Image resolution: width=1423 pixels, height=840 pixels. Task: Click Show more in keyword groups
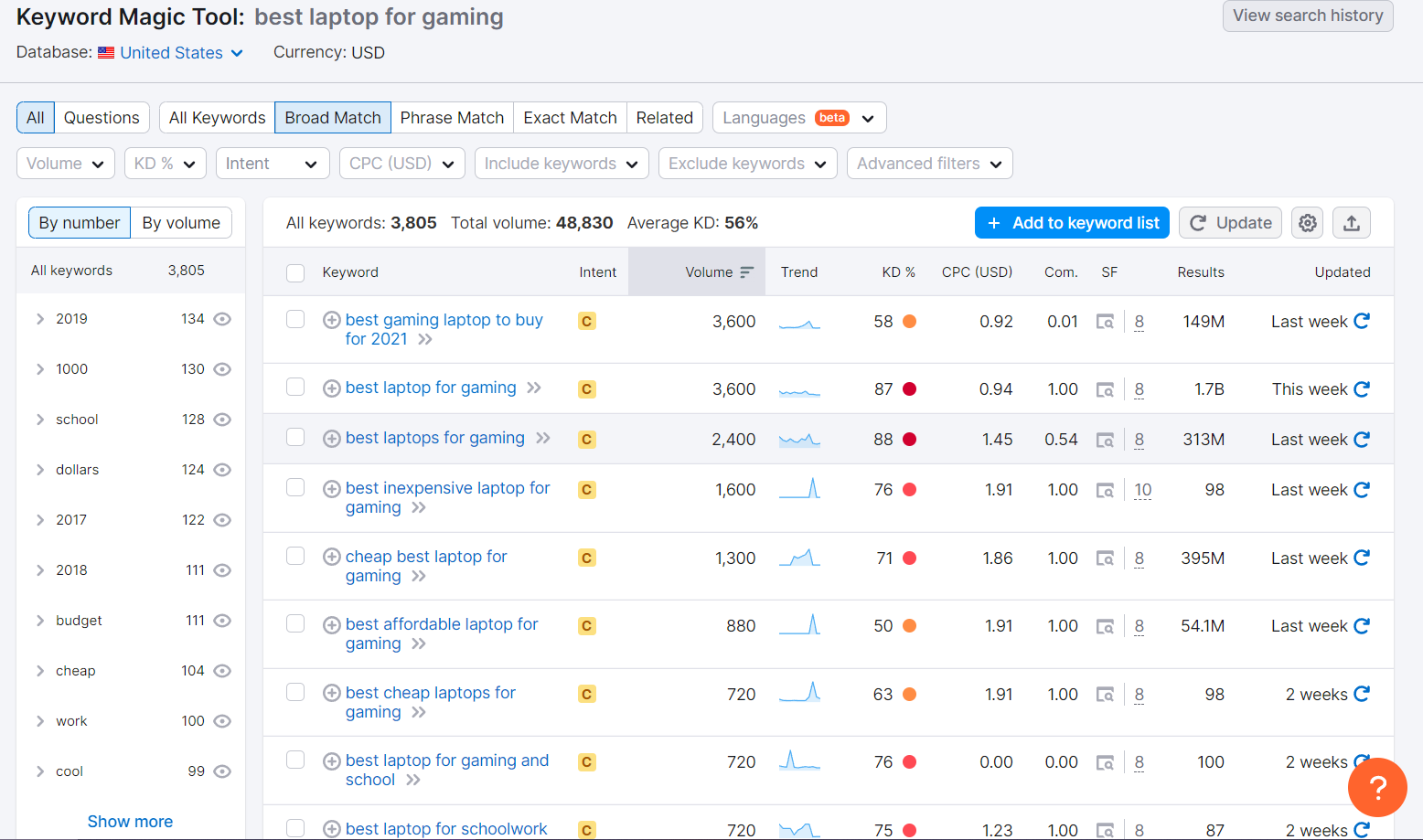pyautogui.click(x=130, y=822)
